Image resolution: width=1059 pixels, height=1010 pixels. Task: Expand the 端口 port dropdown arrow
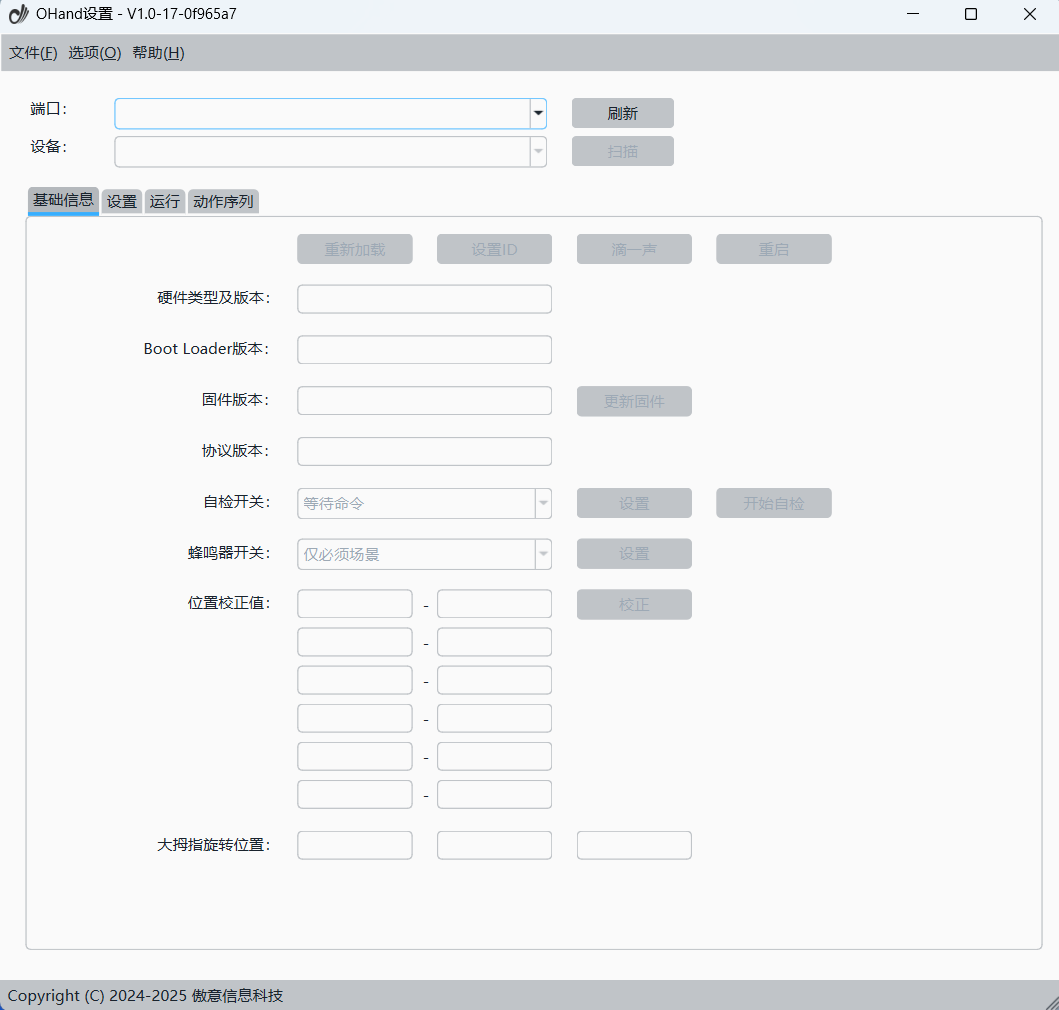(538, 114)
